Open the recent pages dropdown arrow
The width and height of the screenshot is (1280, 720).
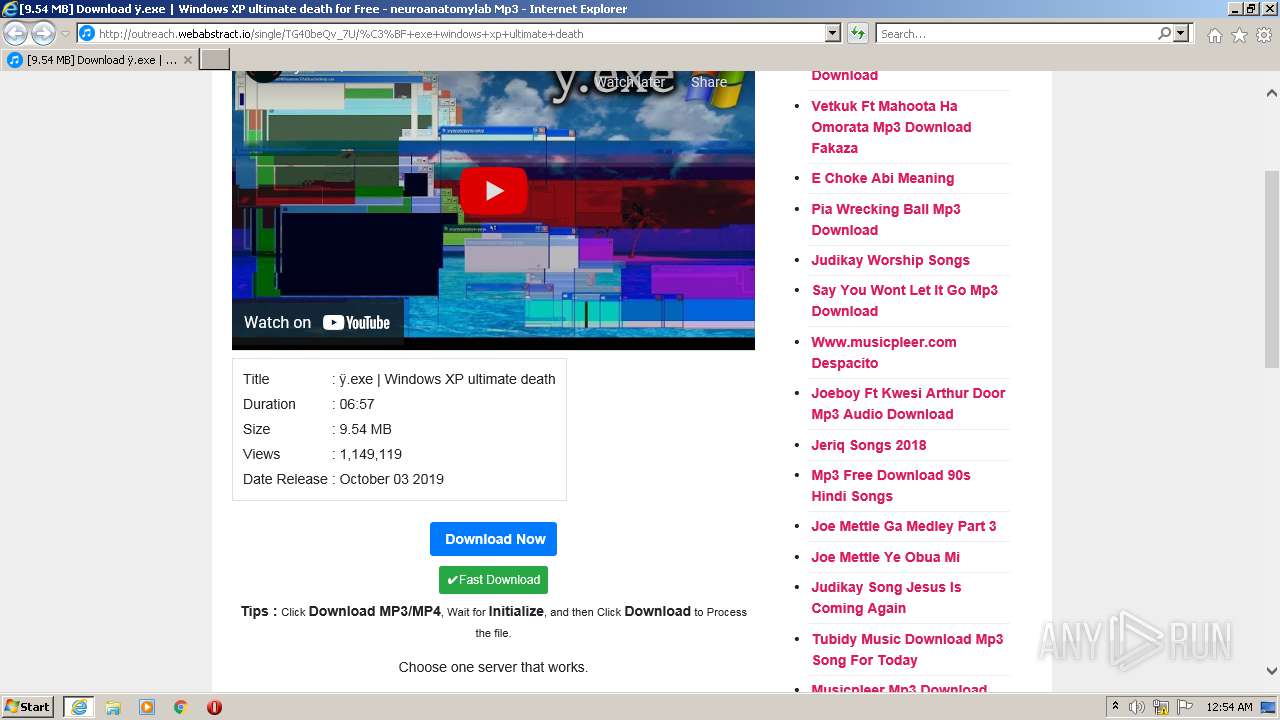click(65, 34)
